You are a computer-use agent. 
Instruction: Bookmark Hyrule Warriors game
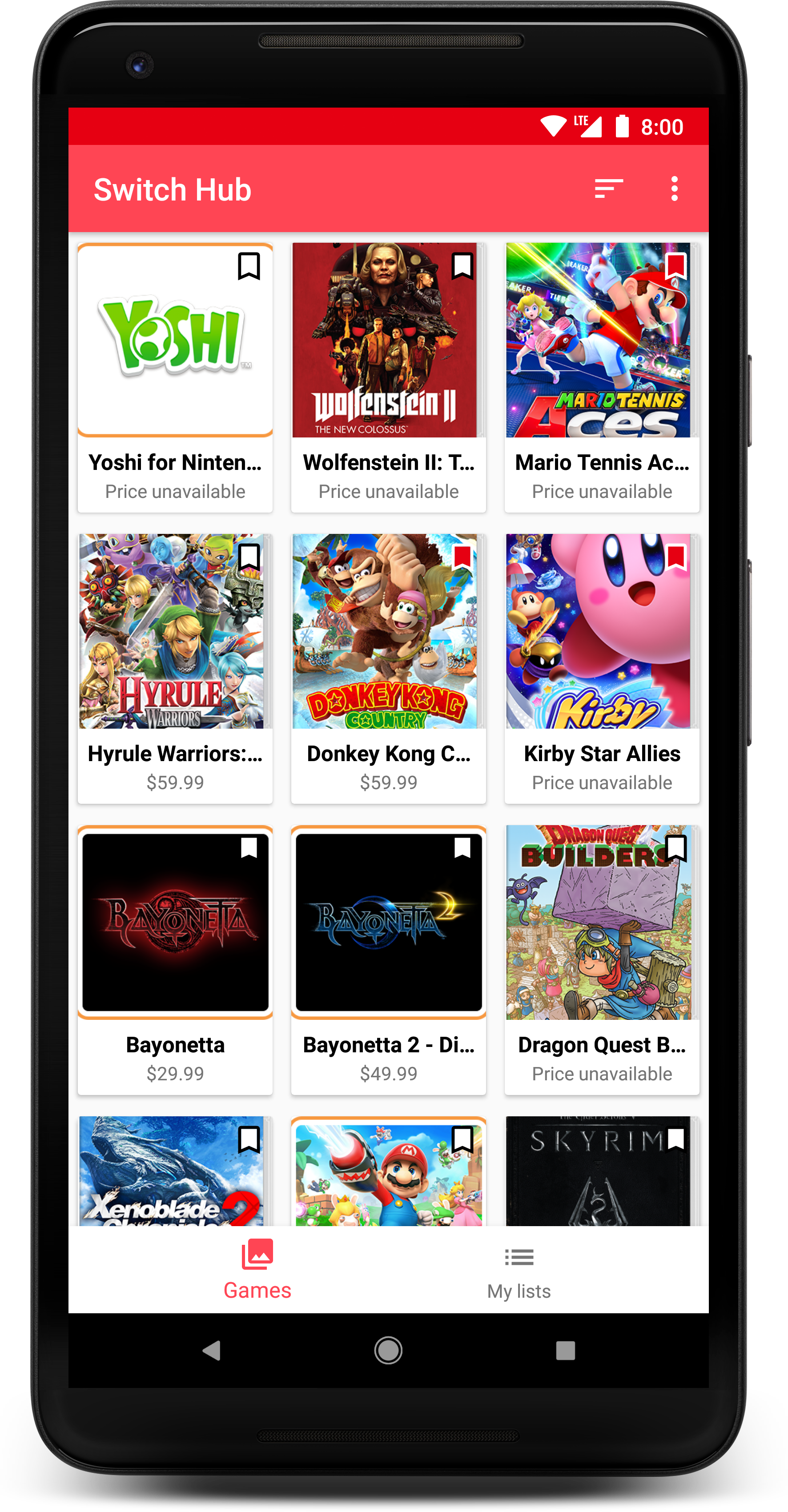(249, 557)
